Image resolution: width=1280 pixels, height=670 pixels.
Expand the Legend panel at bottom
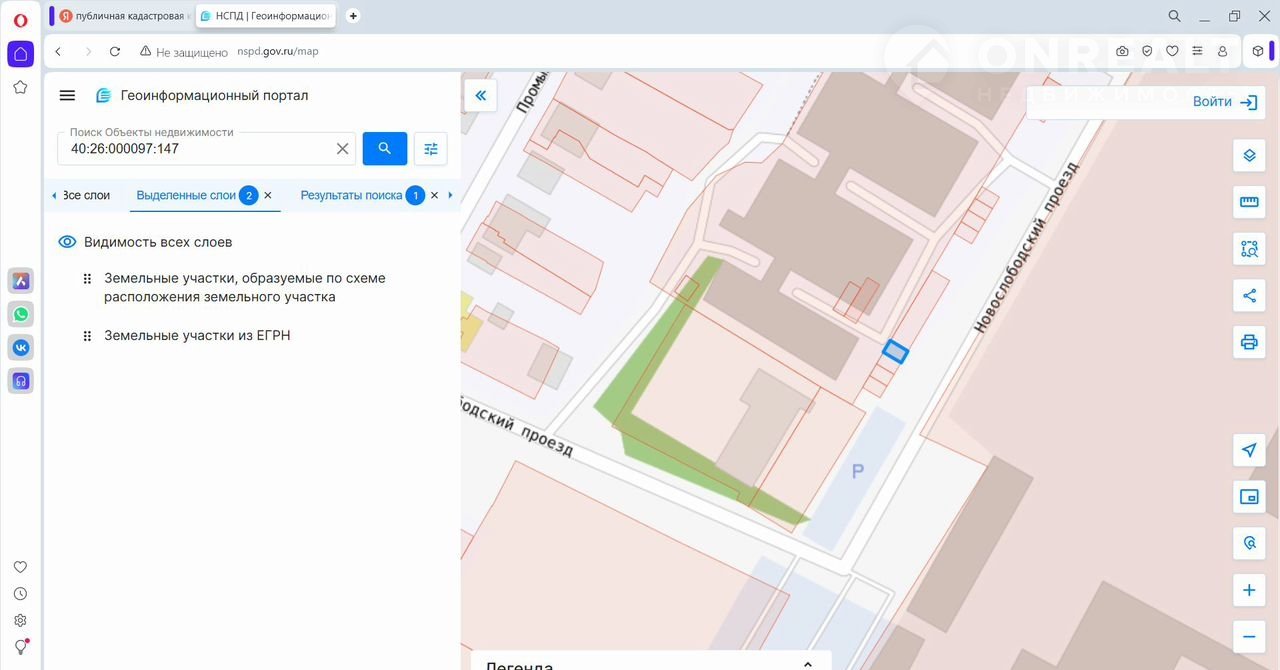[808, 663]
